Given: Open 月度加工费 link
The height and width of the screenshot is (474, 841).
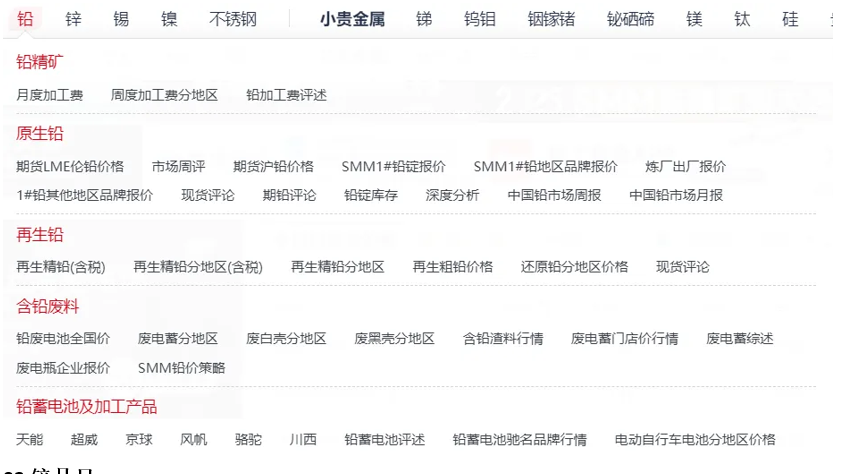Looking at the screenshot, I should click(49, 95).
